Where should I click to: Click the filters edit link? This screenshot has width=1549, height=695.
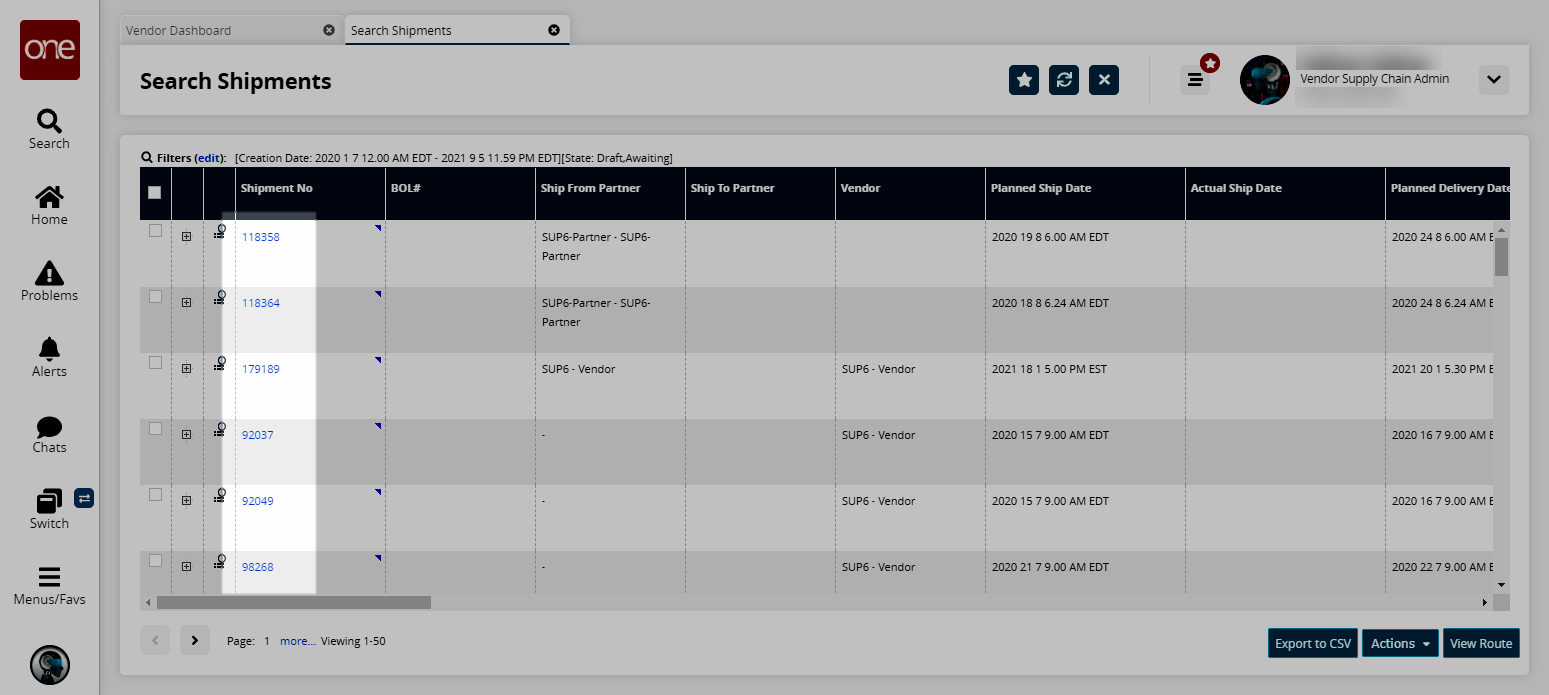coord(209,158)
